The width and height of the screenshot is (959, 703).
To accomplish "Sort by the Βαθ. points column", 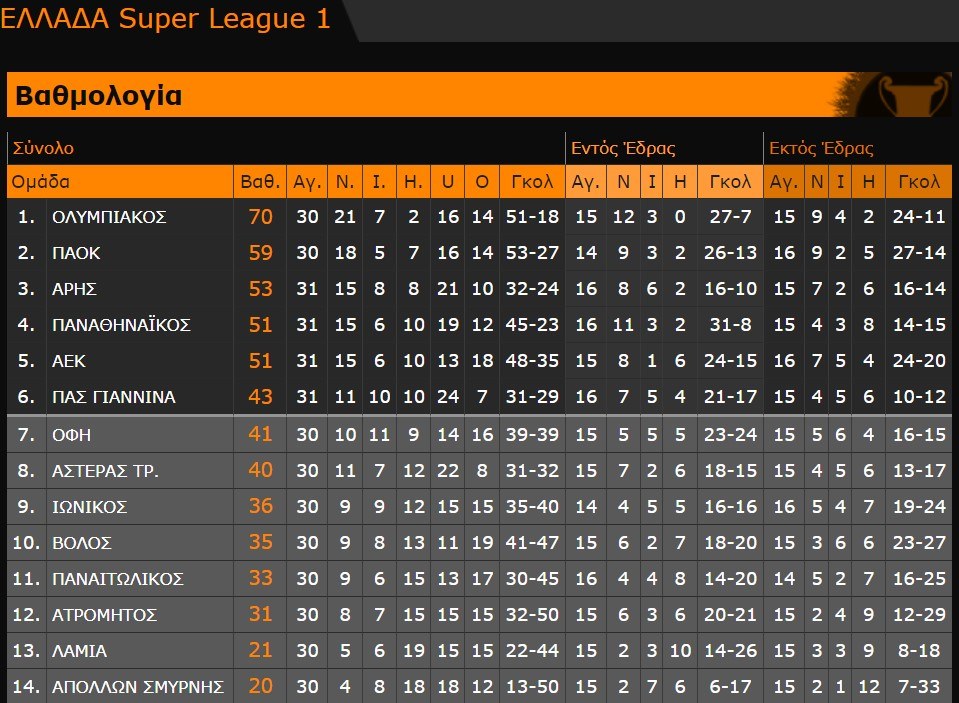I will coord(260,182).
